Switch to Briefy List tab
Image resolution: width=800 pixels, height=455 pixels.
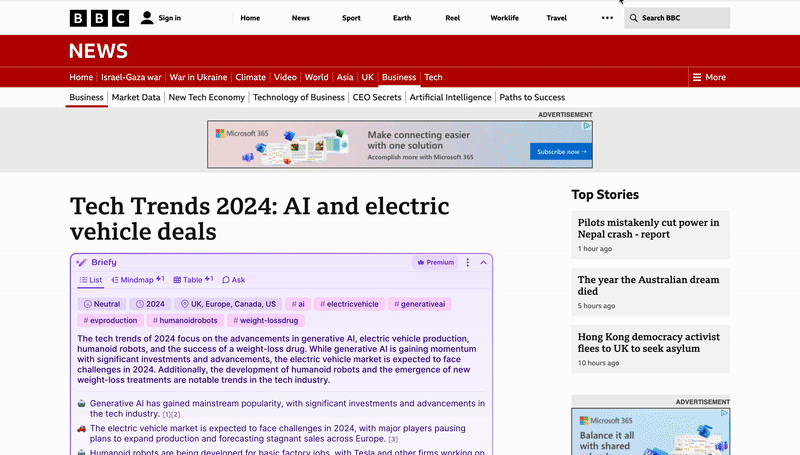(91, 280)
